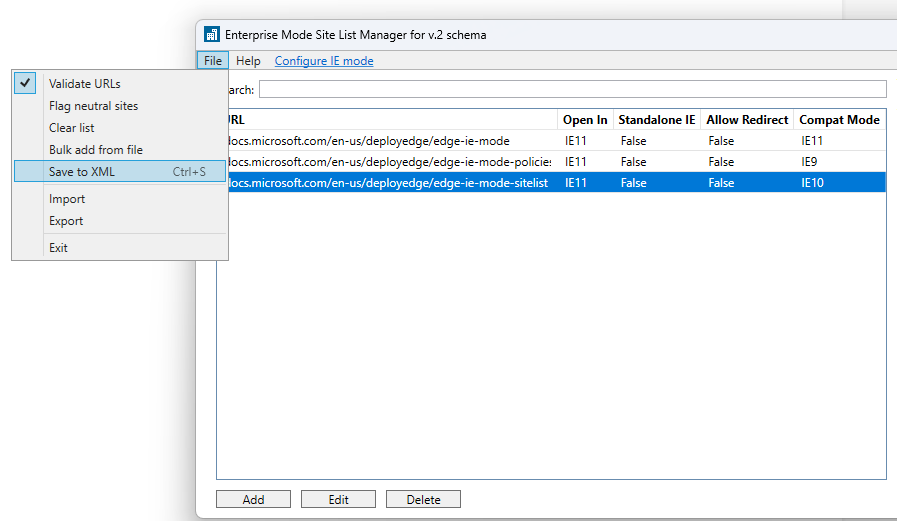Click the Delete button
897x521 pixels.
click(x=423, y=499)
